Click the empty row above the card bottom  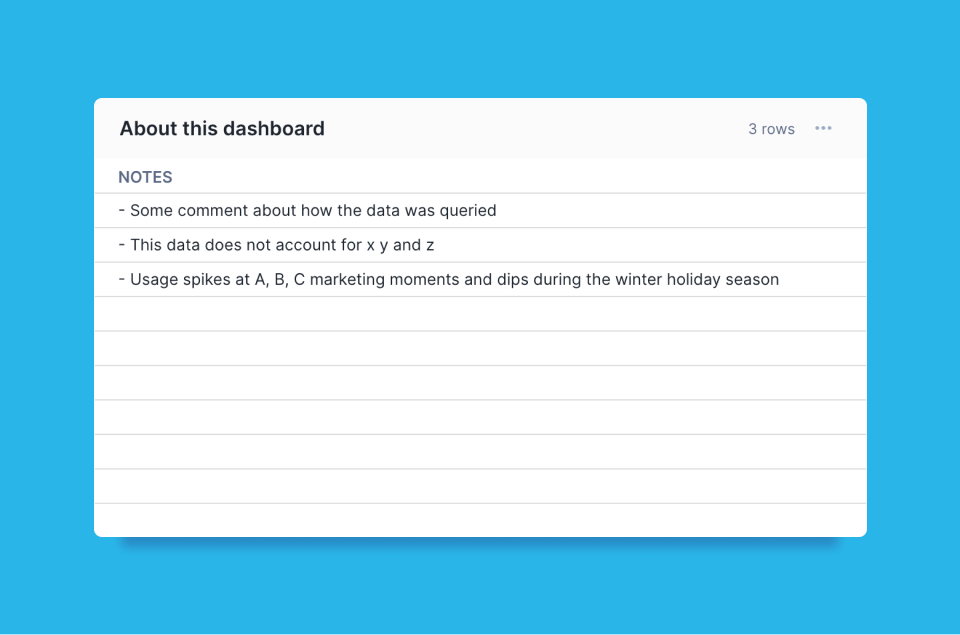tap(480, 485)
